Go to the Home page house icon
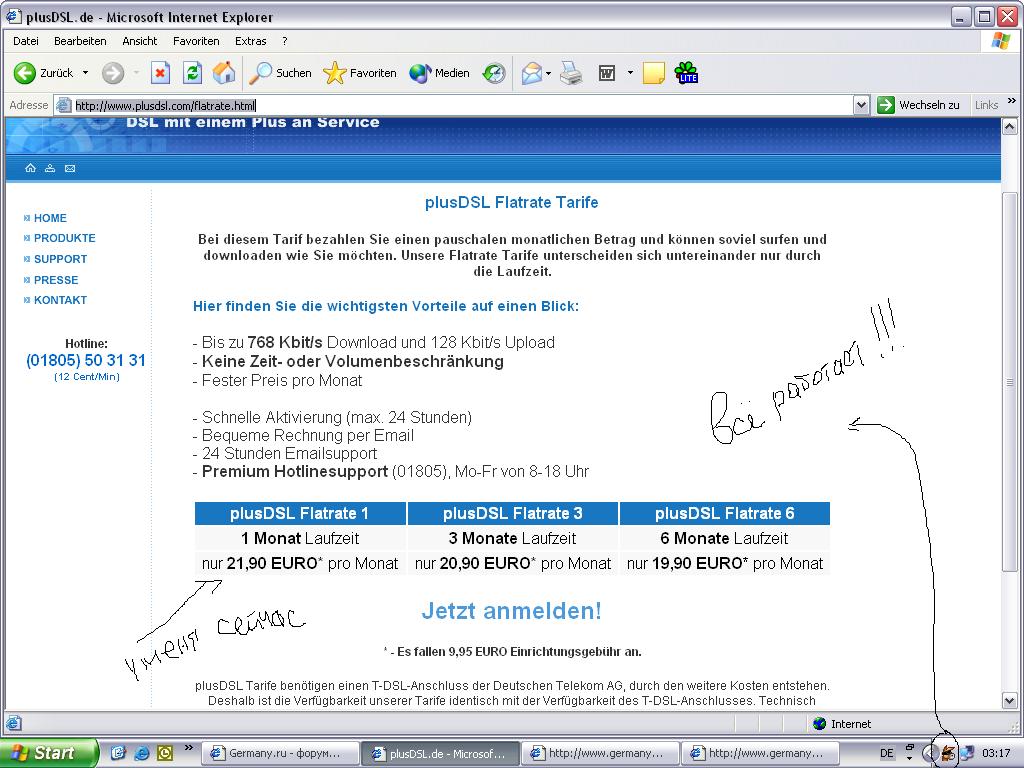The height and width of the screenshot is (768, 1024). [224, 73]
